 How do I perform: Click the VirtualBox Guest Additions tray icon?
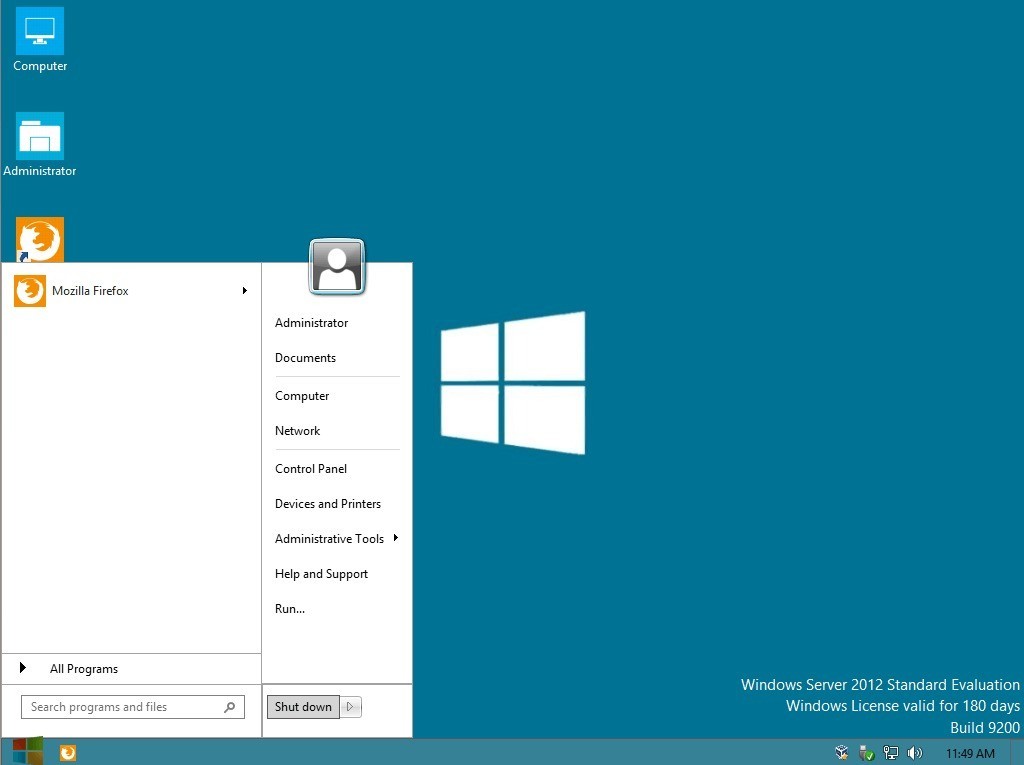click(842, 753)
